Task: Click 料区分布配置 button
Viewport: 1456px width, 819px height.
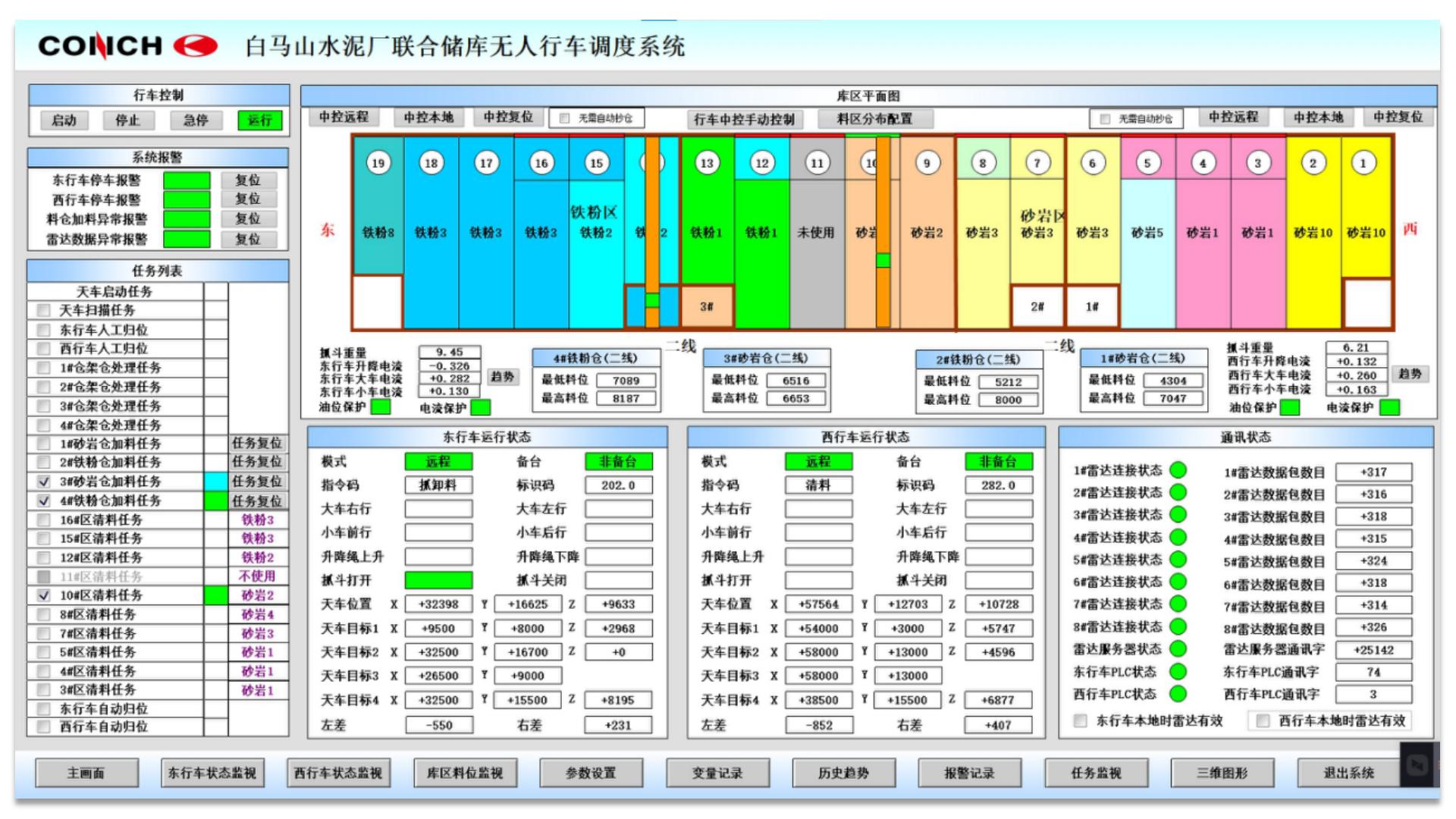Action: [x=874, y=119]
